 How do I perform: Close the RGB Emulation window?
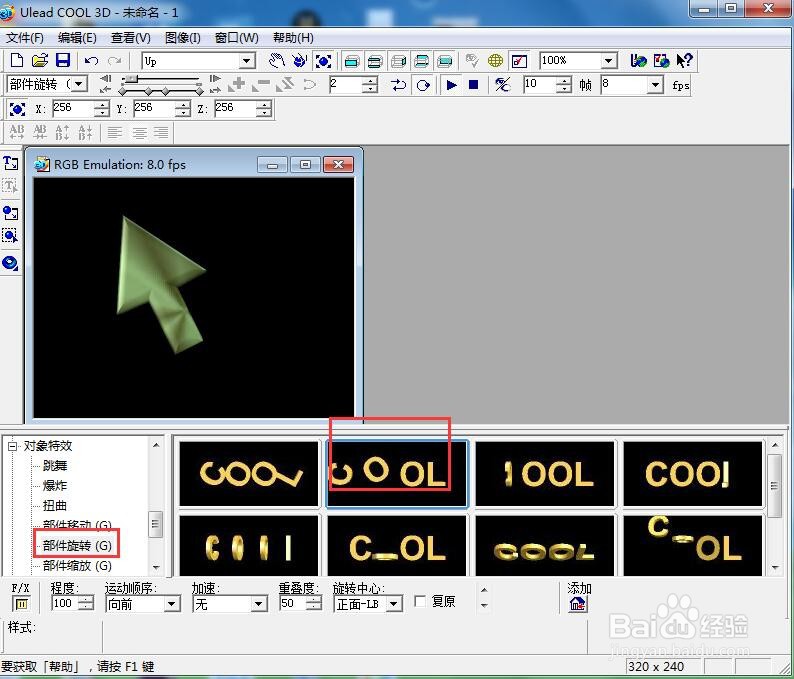(338, 165)
